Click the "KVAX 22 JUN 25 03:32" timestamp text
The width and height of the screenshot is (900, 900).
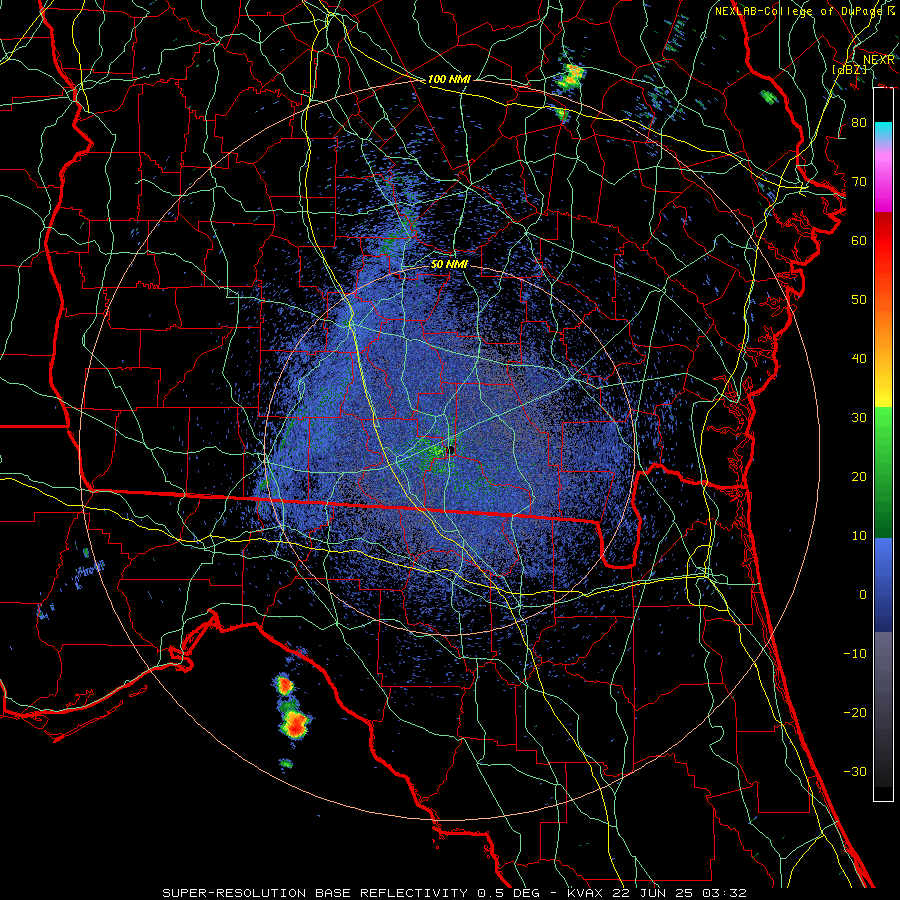pyautogui.click(x=657, y=893)
